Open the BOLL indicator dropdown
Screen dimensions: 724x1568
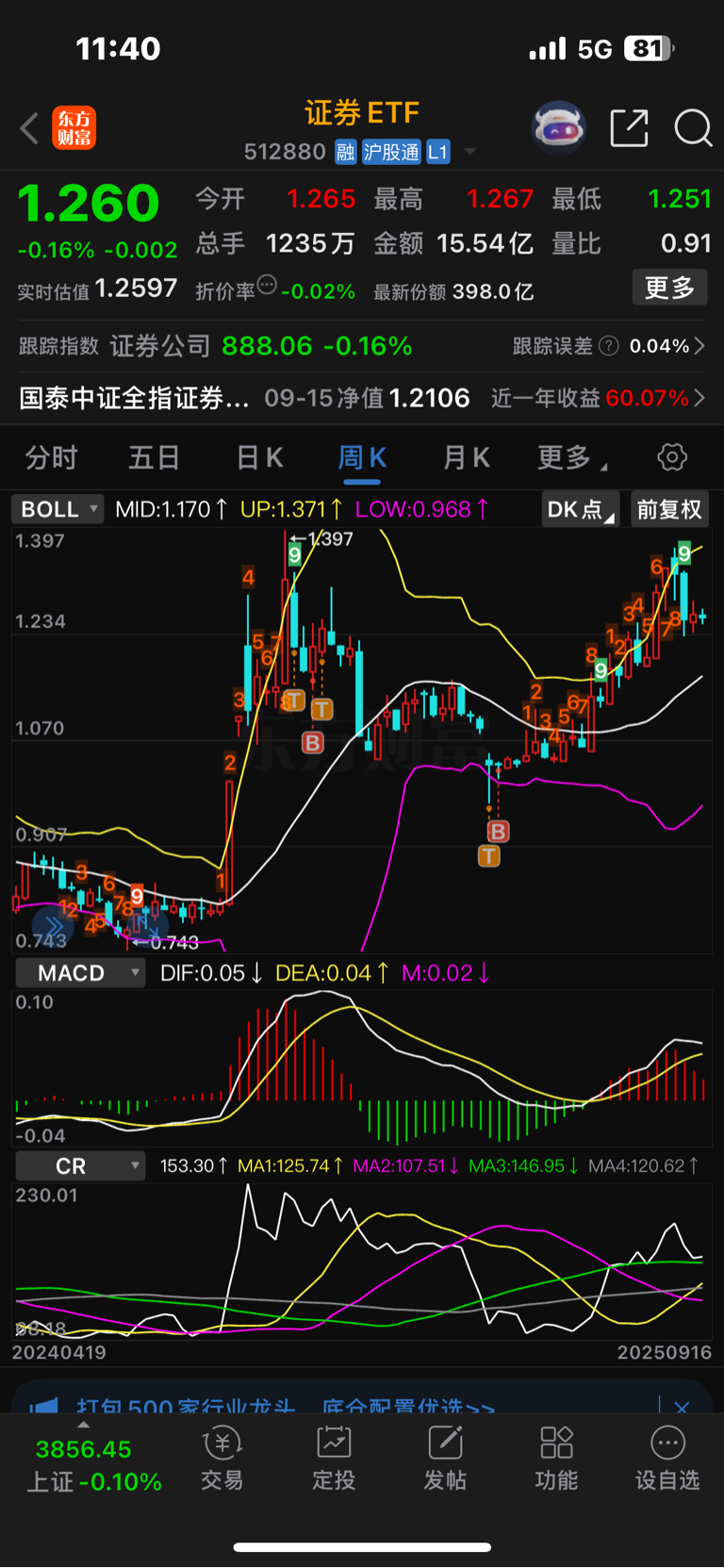[x=58, y=509]
